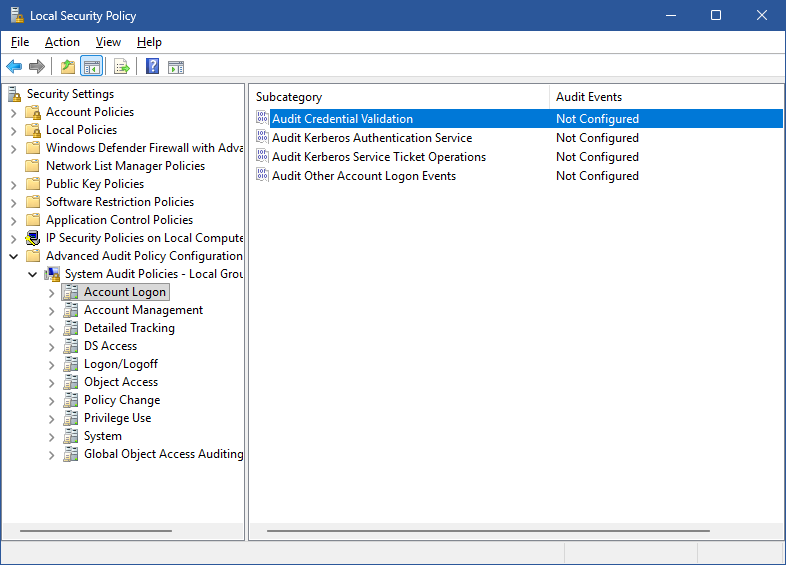Expand the Object Access tree node
Screen dimensions: 786x565
pos(52,382)
